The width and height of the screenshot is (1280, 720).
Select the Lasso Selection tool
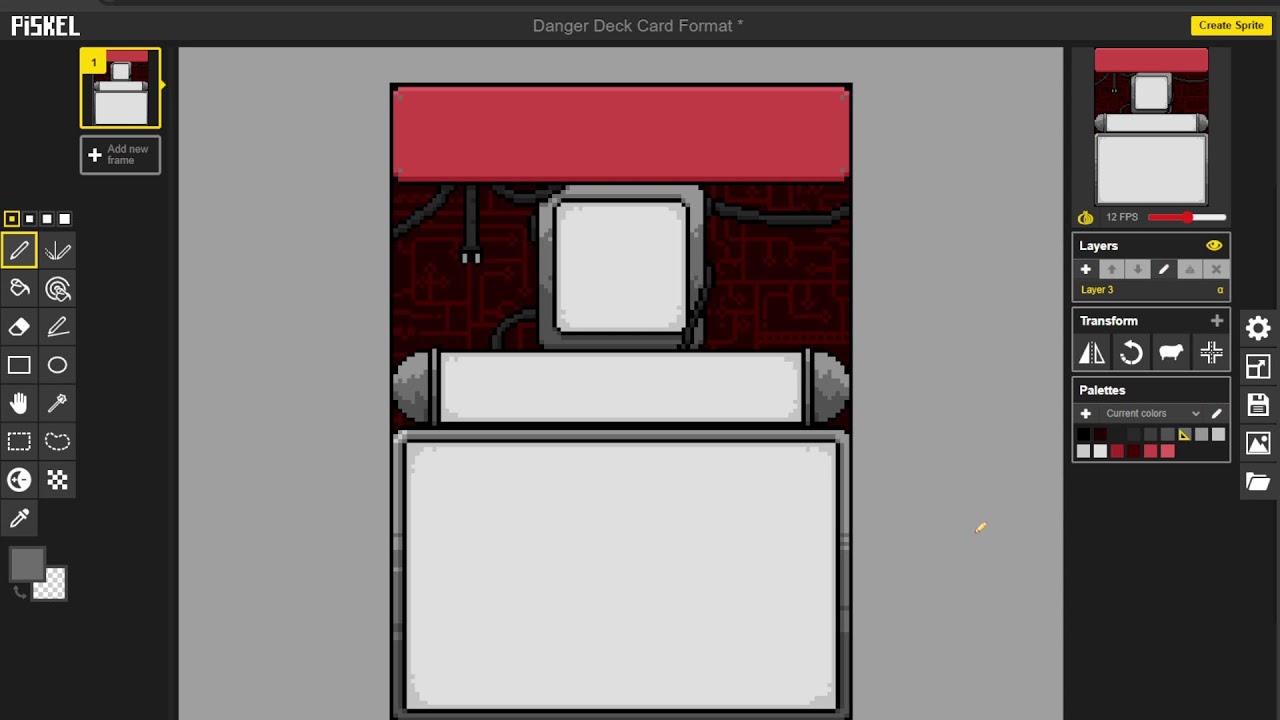pos(57,441)
